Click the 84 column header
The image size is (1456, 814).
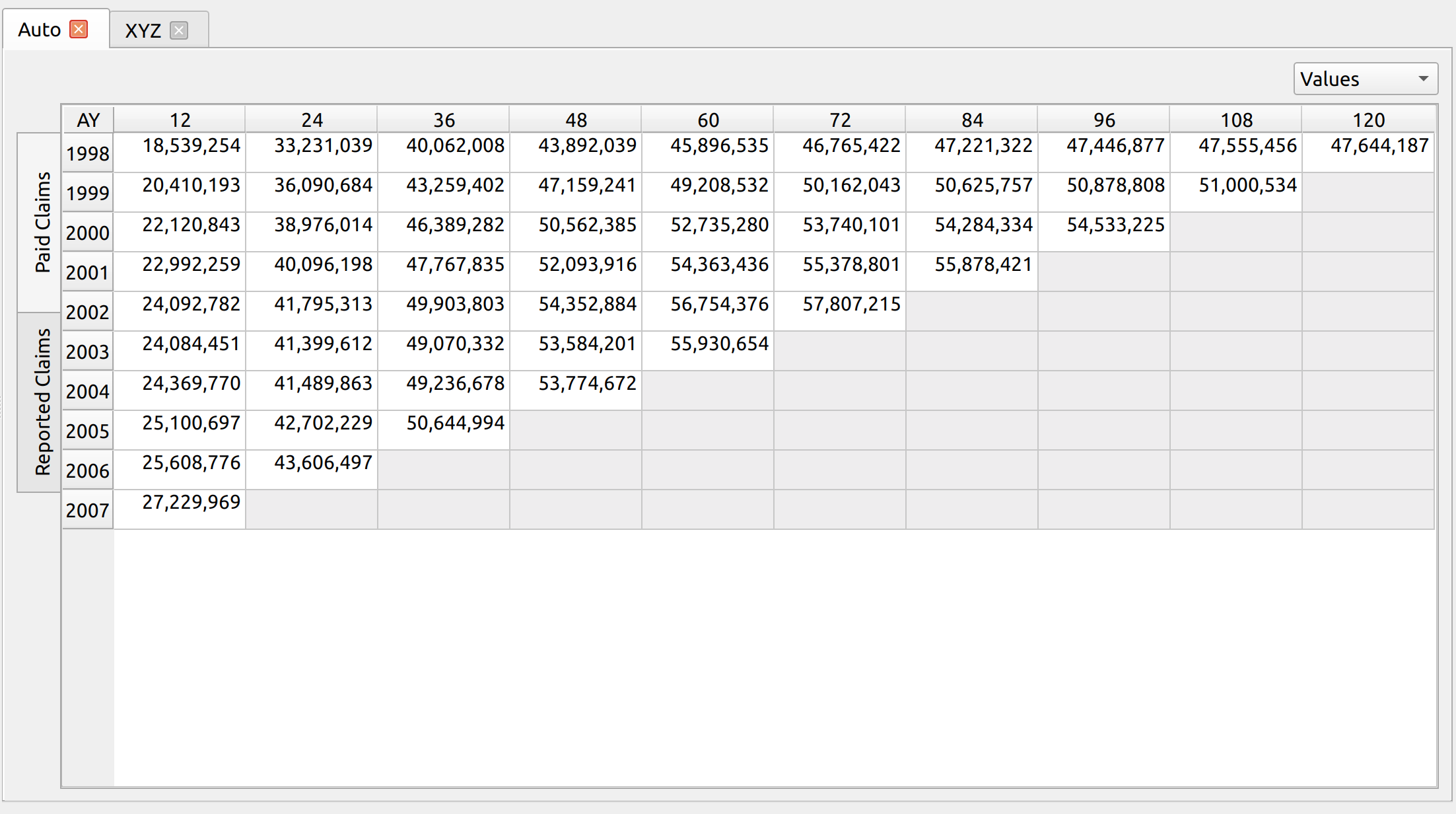click(972, 120)
